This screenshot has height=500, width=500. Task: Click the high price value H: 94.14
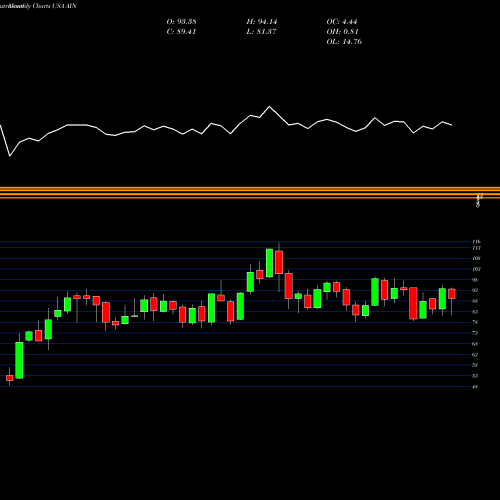(262, 22)
